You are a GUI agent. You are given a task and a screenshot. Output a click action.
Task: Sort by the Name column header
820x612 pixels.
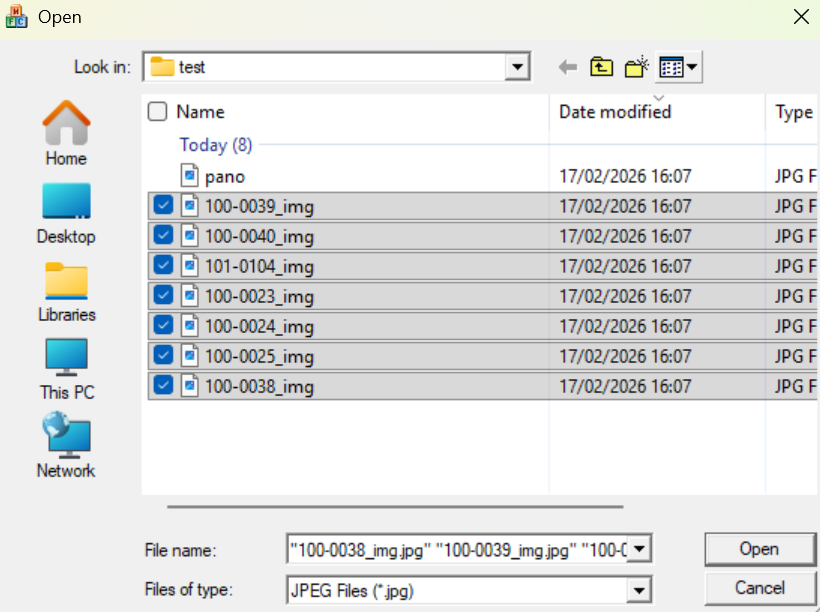point(200,112)
